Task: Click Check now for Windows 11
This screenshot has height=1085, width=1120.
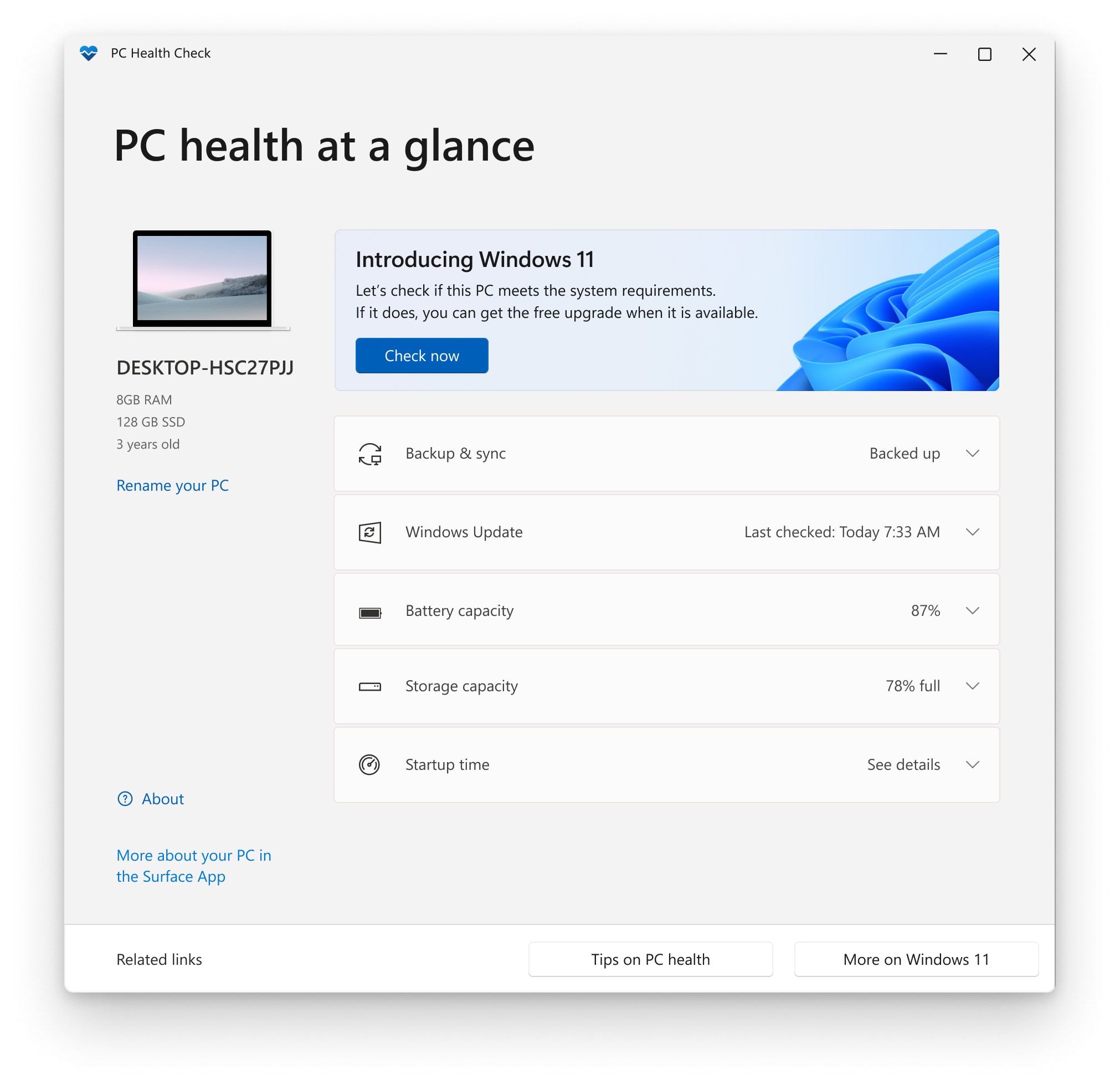Action: pyautogui.click(x=421, y=355)
